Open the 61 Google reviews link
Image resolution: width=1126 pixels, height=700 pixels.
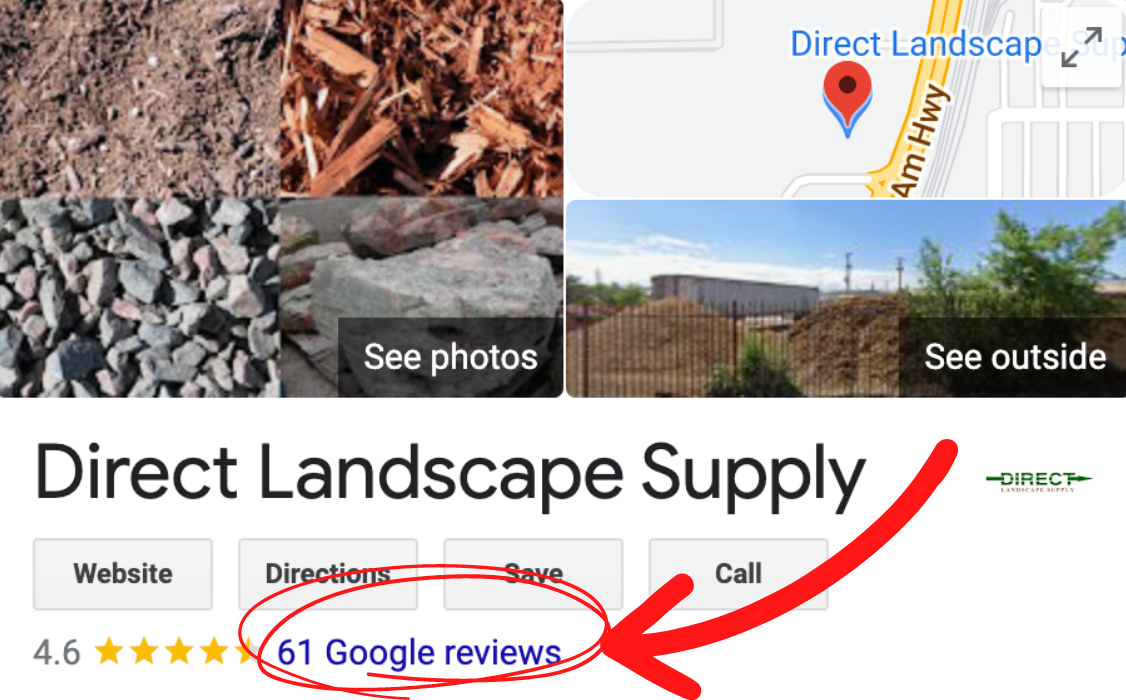coord(419,652)
